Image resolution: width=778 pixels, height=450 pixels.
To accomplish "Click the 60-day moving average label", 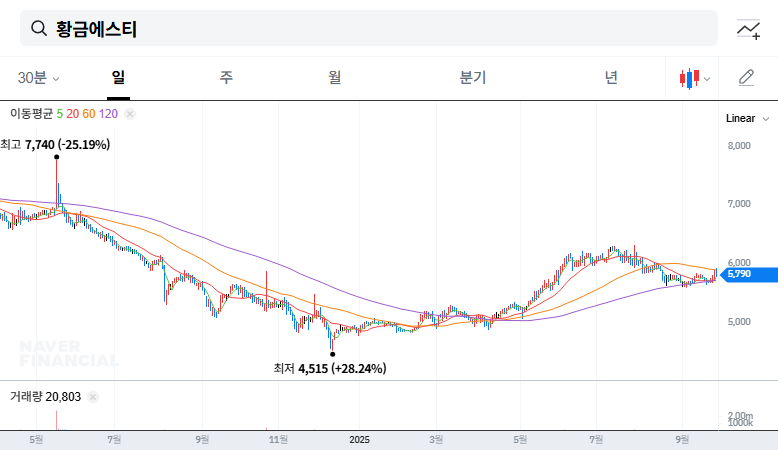I will [x=89, y=114].
